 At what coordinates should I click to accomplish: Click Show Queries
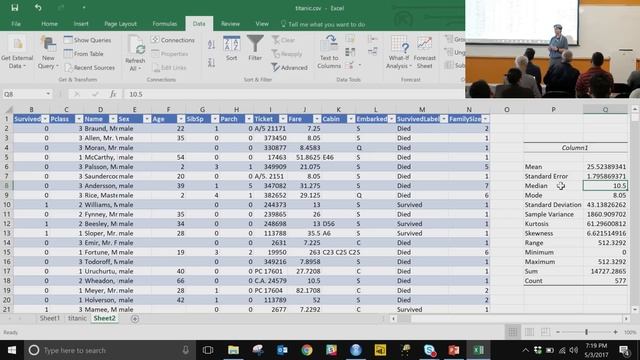87,40
